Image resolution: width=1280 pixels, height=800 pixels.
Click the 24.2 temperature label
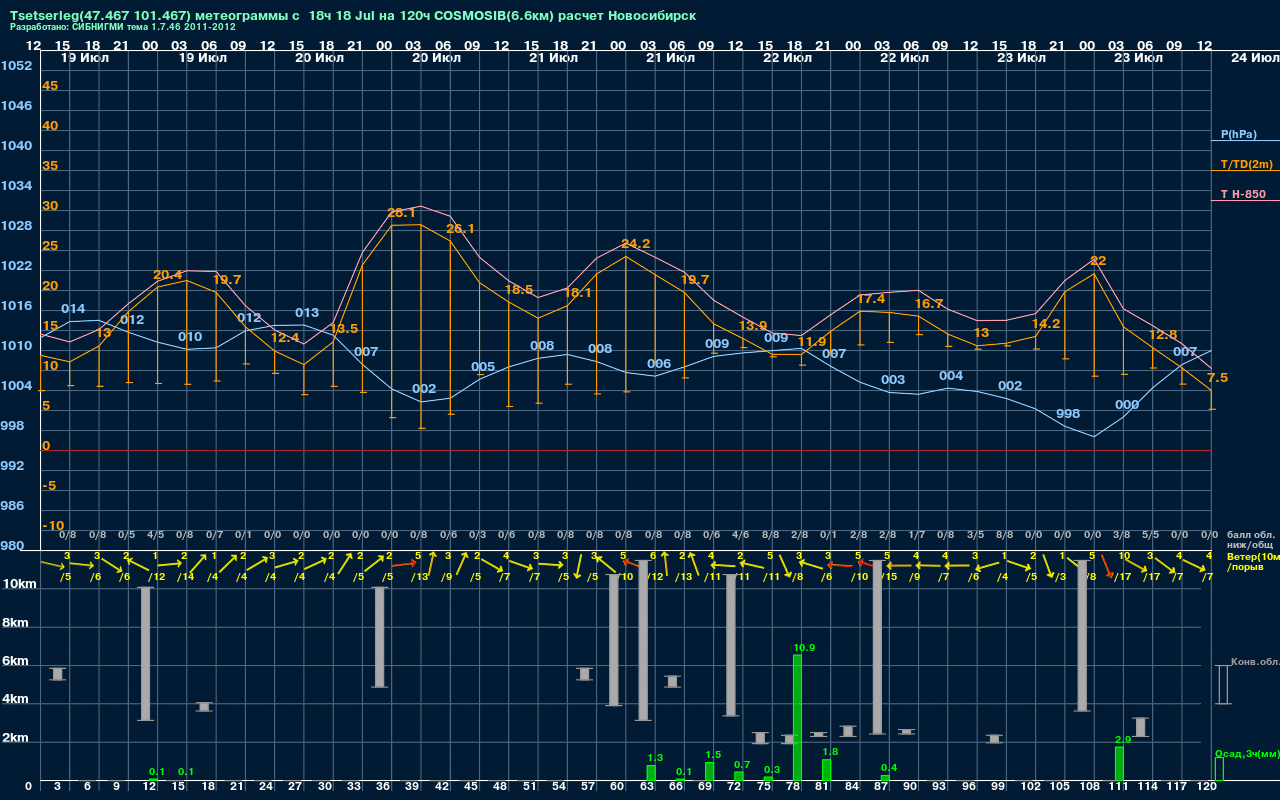click(636, 244)
